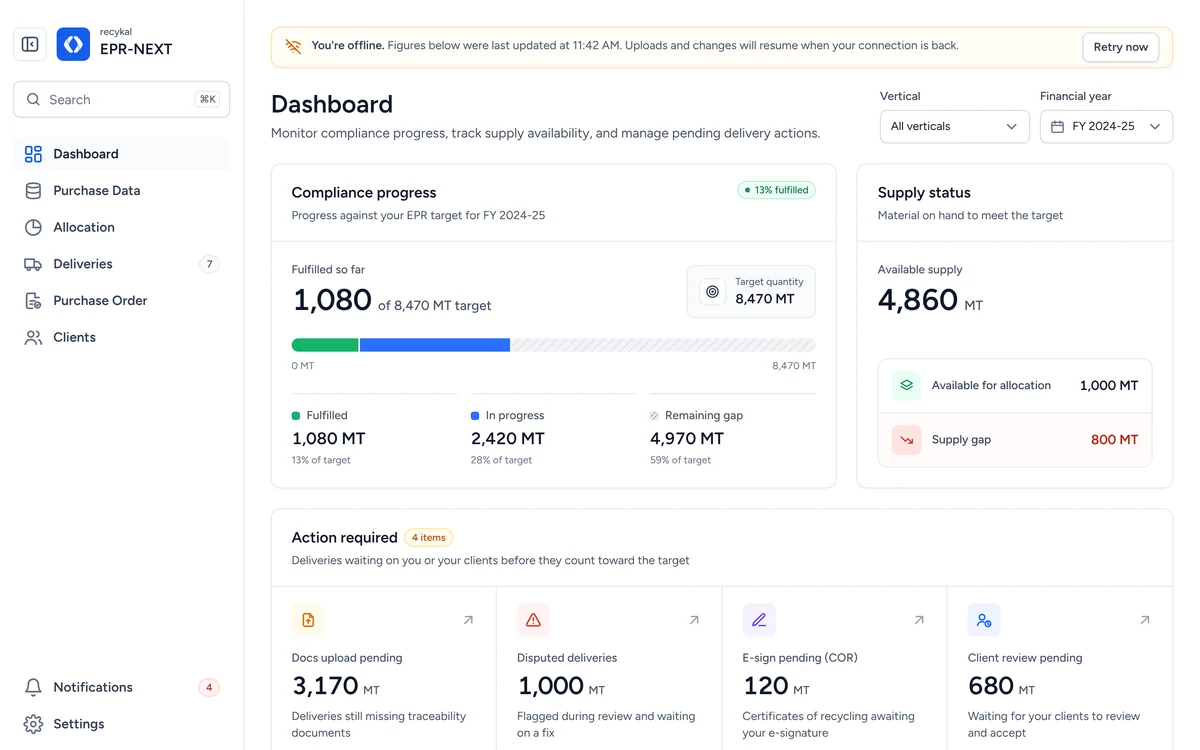This screenshot has height=750, width=1200.
Task: Click the Available for allocation layers icon
Action: coord(906,385)
